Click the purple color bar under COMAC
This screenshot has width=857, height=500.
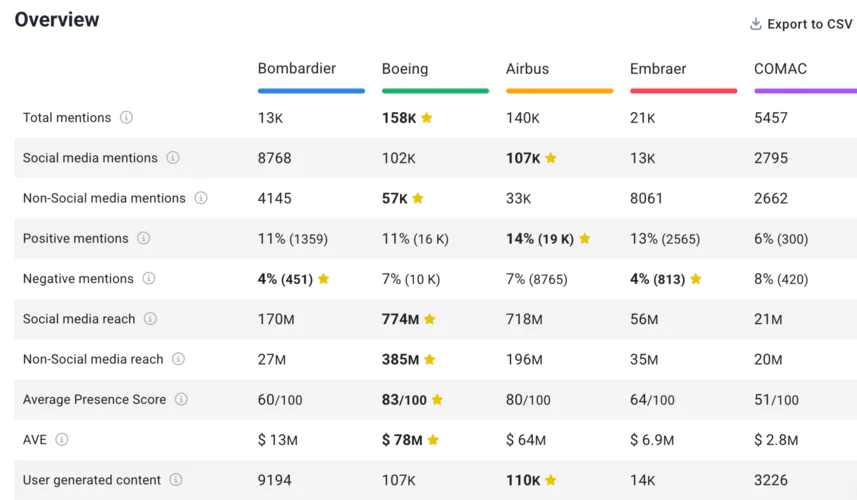click(x=806, y=91)
